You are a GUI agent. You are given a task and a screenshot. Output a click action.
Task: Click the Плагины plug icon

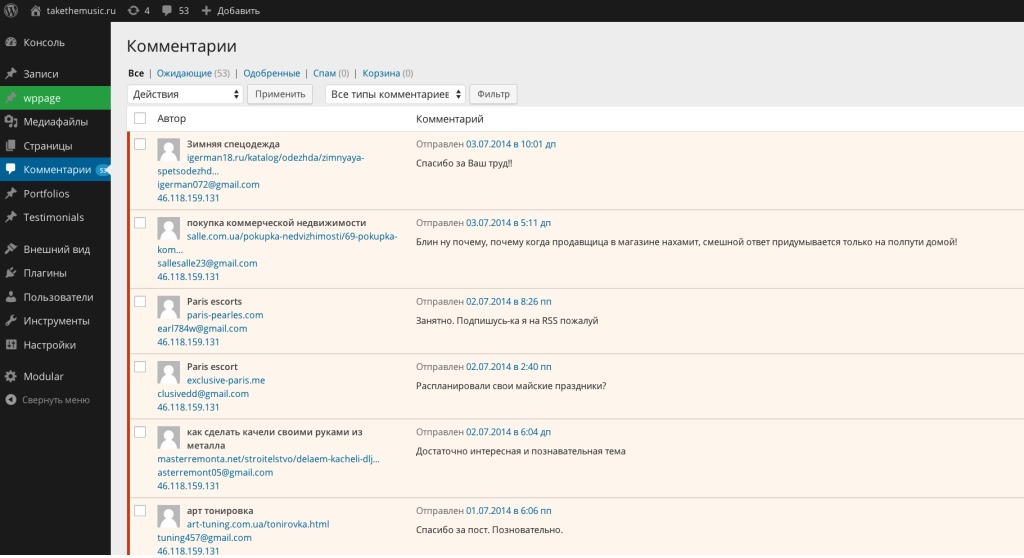point(11,273)
